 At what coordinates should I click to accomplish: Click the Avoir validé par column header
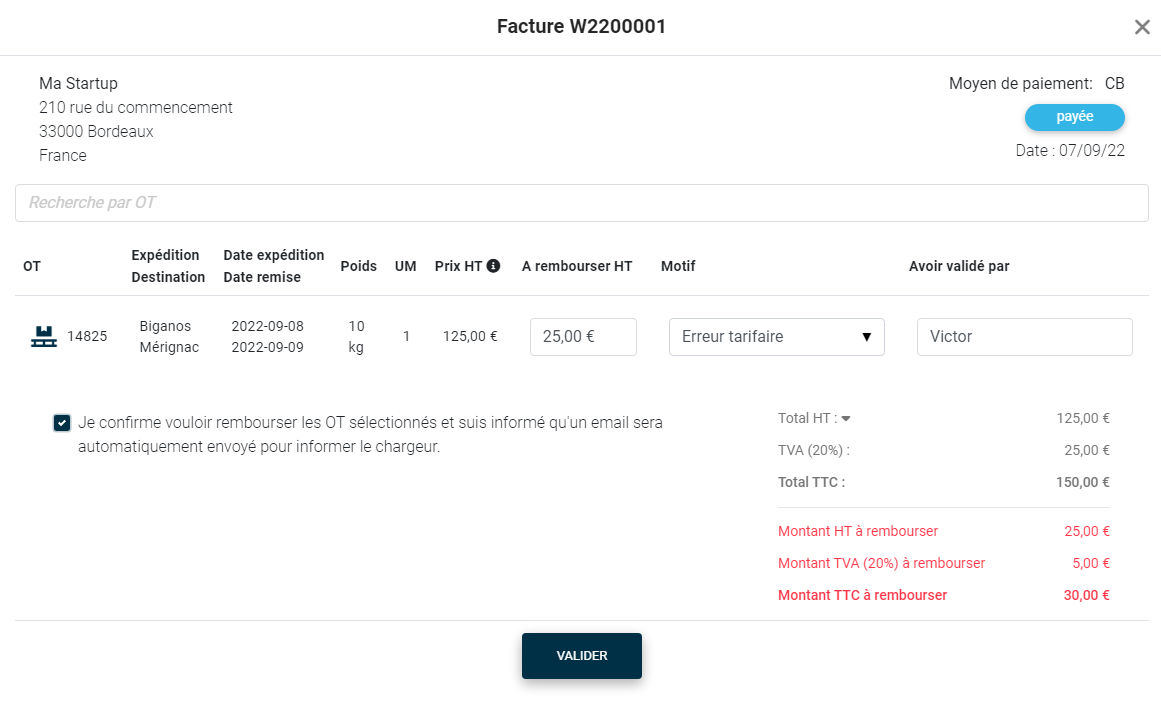coord(959,266)
